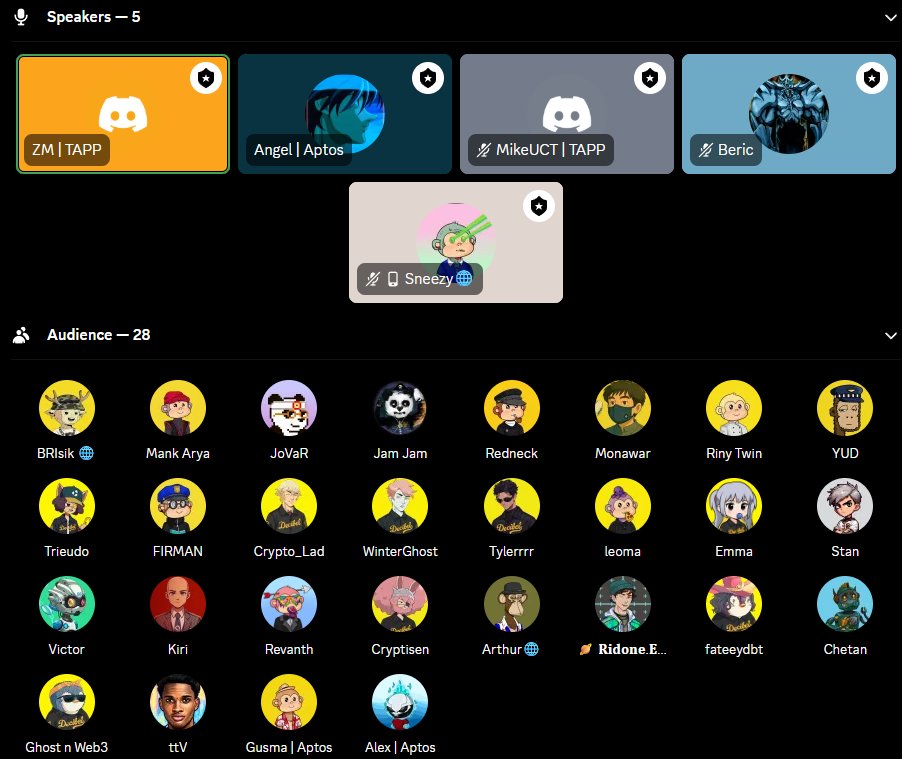Click the moderator badge on MikeUCT | TAPP tile
Screen dimensions: 902x759
pyautogui.click(x=650, y=78)
